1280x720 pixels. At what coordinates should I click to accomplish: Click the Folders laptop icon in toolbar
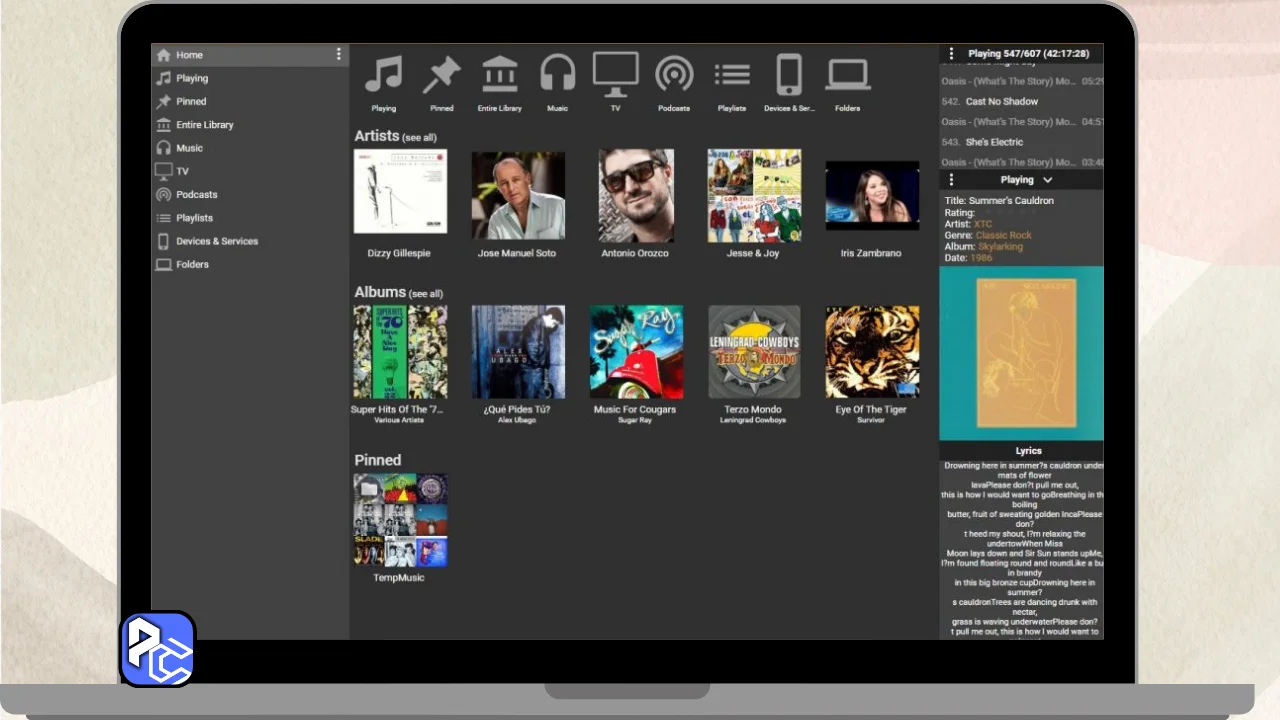[847, 75]
